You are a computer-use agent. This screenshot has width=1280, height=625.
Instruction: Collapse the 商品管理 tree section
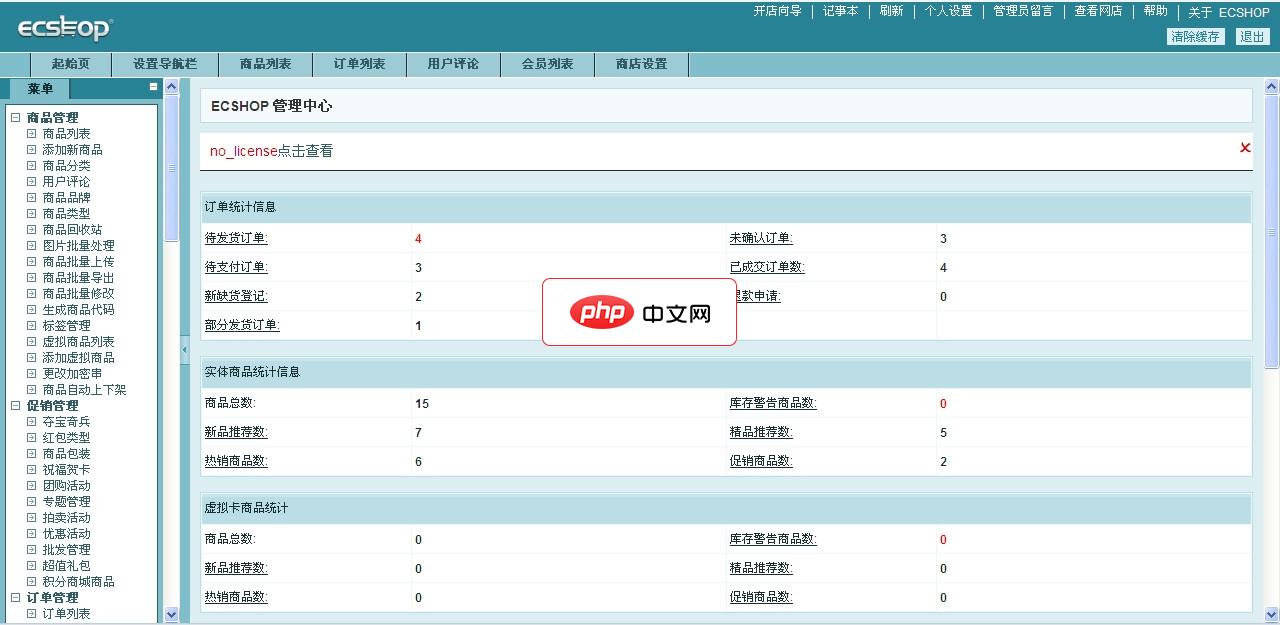tap(14, 117)
